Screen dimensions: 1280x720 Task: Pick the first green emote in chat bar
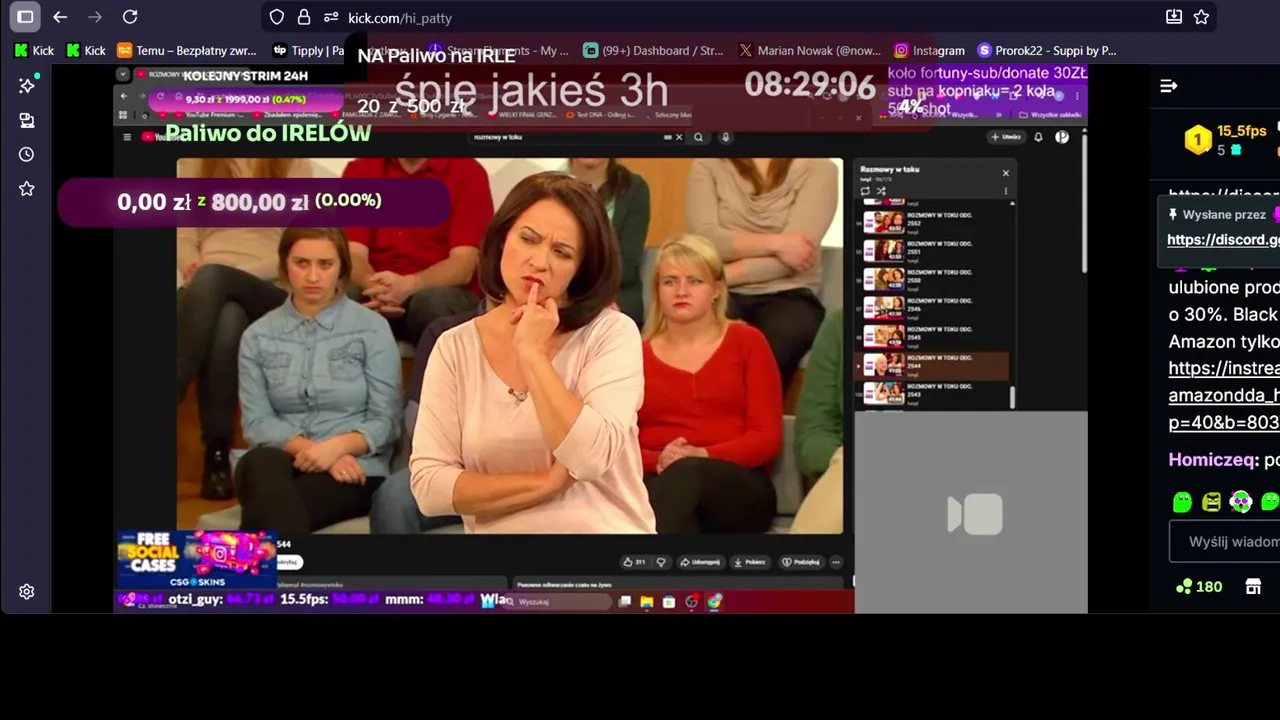pos(1182,502)
